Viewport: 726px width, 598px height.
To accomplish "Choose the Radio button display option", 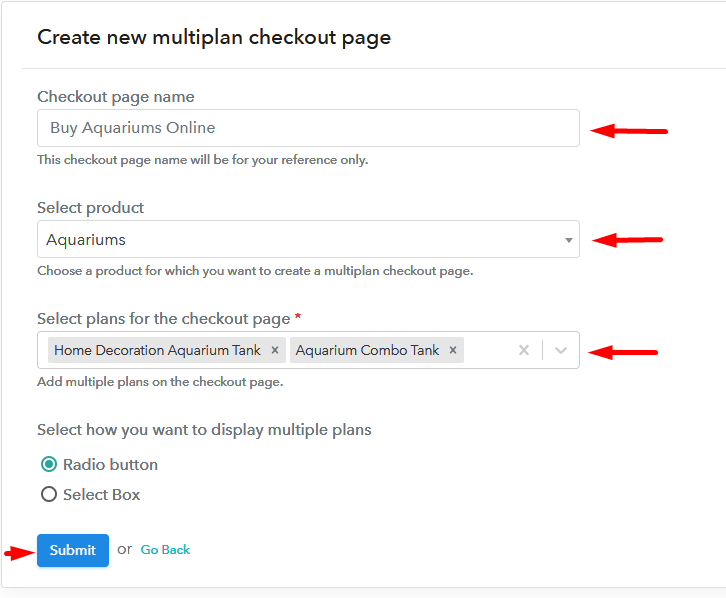I will pos(49,464).
